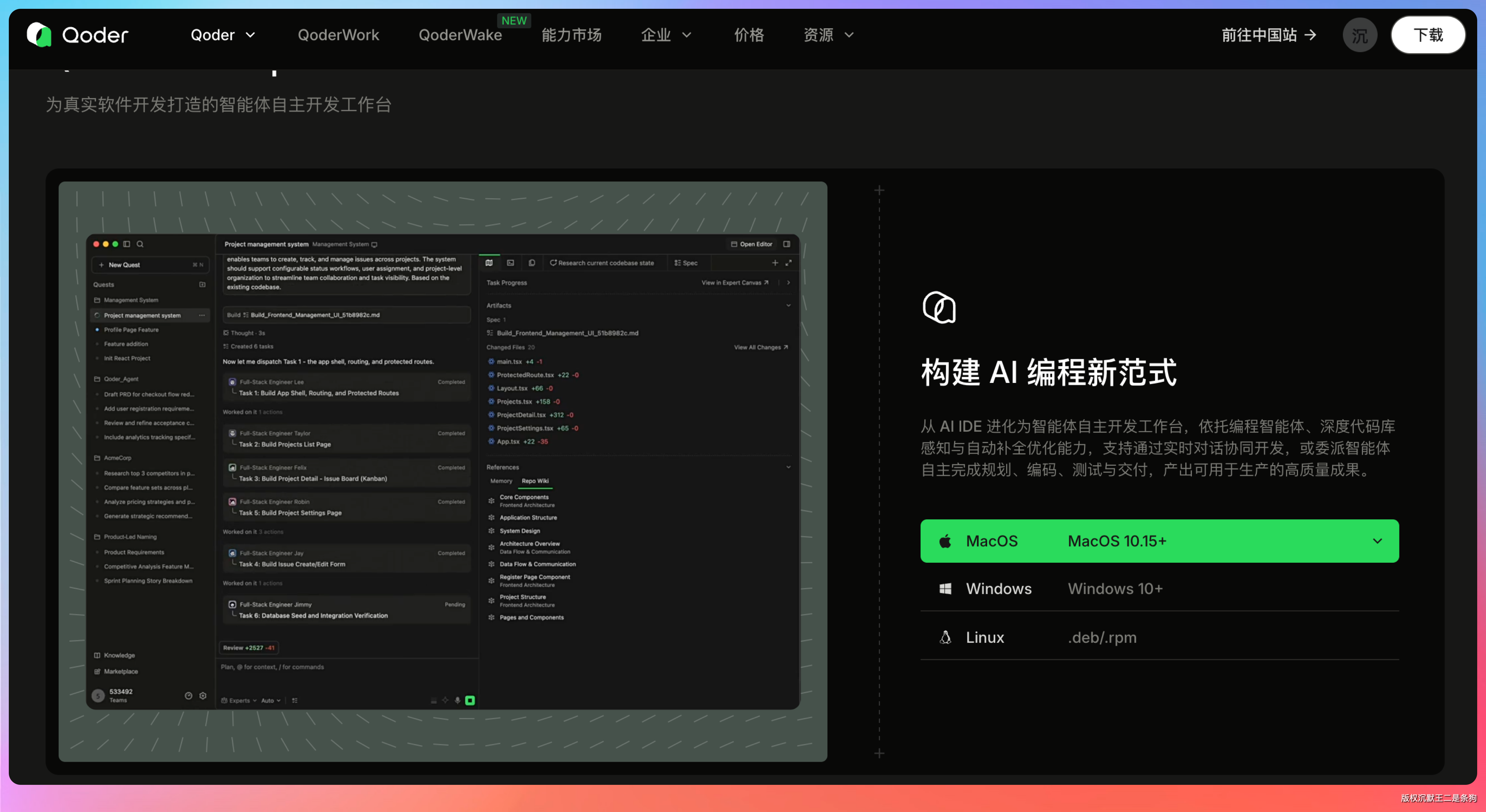The width and height of the screenshot is (1486, 812).
Task: Open the View All Changes link
Action: click(x=761, y=347)
